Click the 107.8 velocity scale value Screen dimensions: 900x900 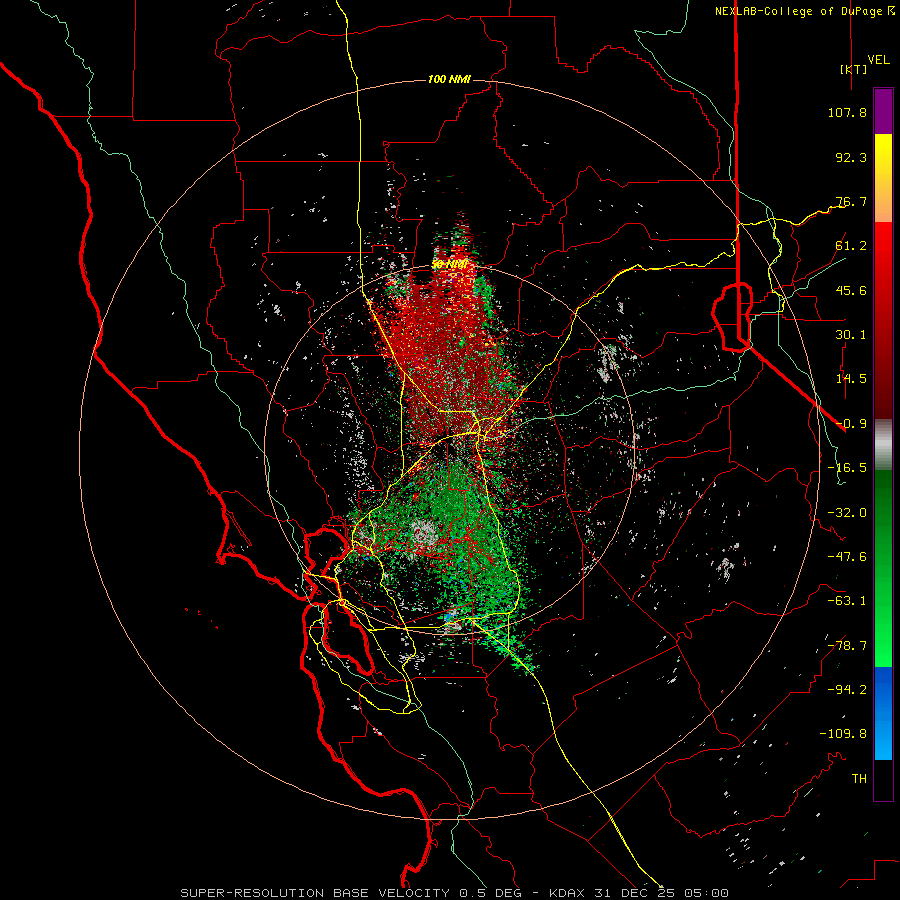[847, 112]
